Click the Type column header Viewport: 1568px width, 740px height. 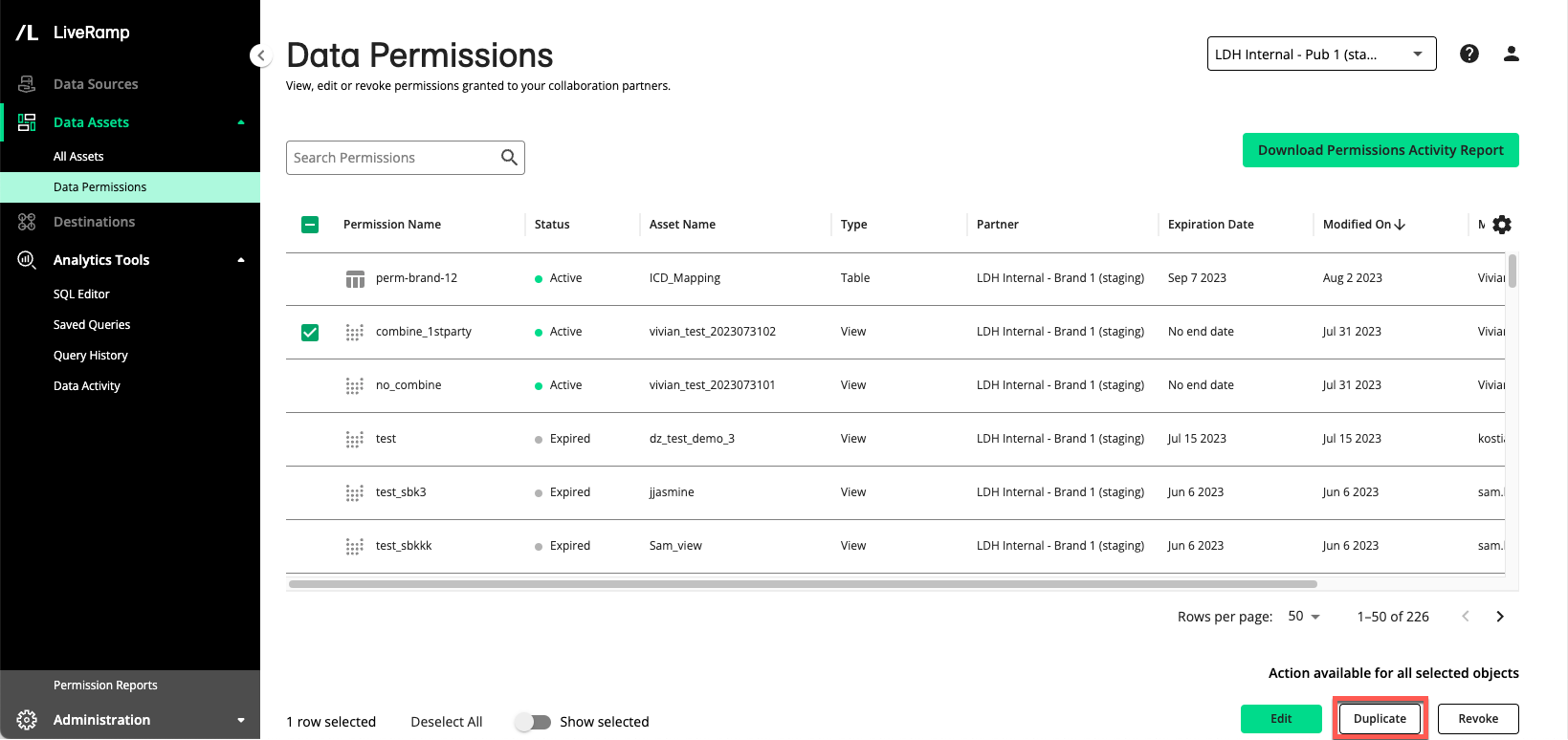coord(854,225)
